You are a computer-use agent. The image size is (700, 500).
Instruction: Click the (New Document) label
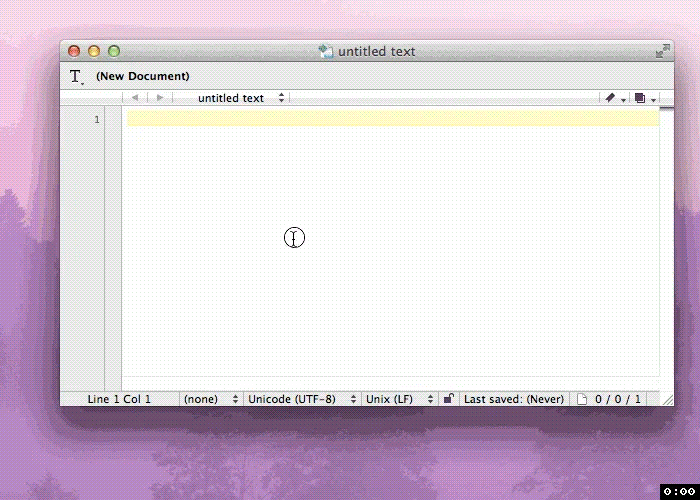coord(142,76)
